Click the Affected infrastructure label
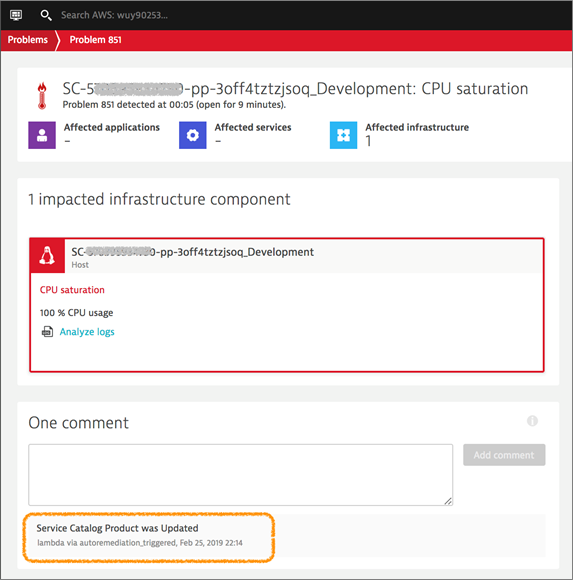Screen dimensions: 573x580 click(417, 127)
